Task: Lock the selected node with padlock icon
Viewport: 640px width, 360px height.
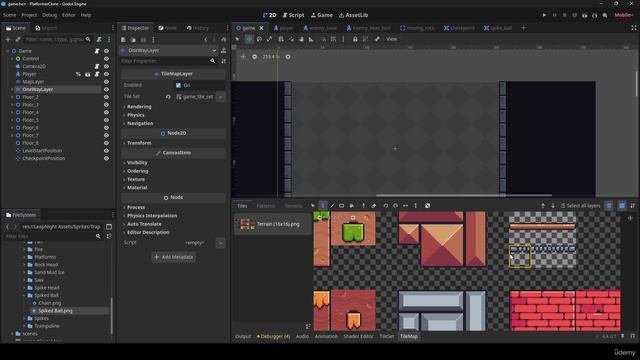Action: pos(355,39)
